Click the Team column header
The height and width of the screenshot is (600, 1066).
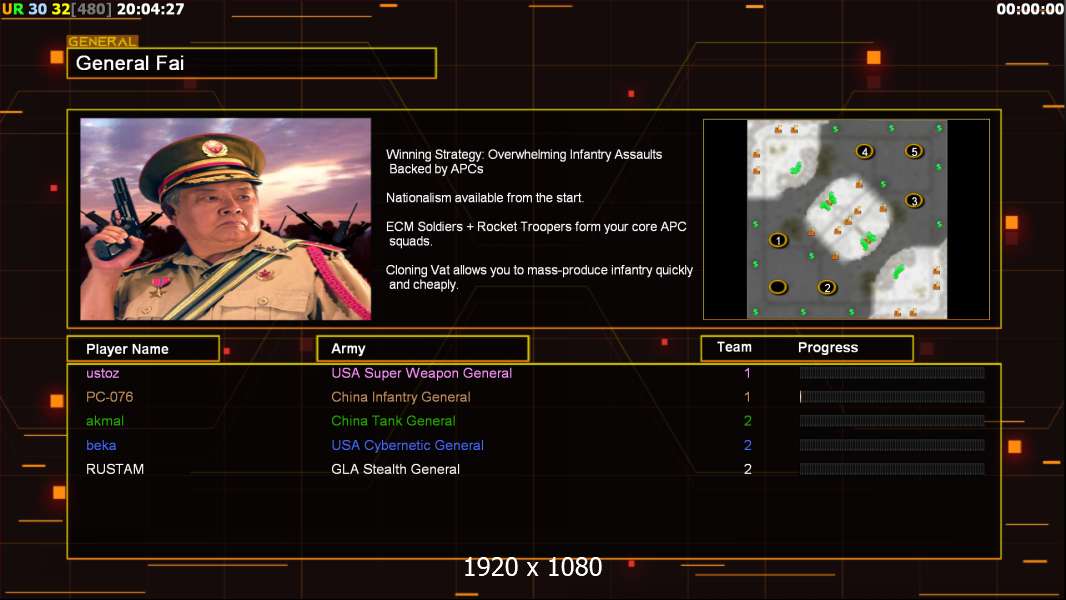coord(734,347)
